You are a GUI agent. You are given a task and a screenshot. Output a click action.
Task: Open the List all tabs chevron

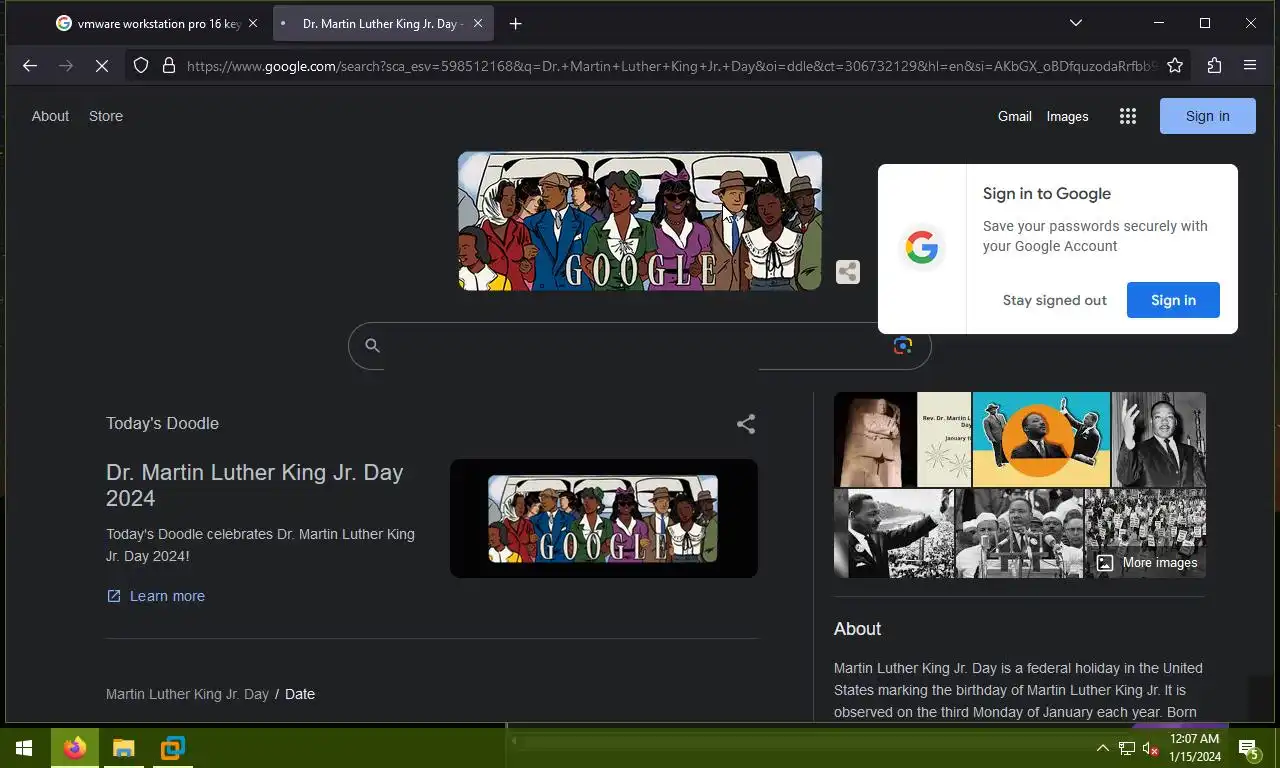click(1076, 23)
